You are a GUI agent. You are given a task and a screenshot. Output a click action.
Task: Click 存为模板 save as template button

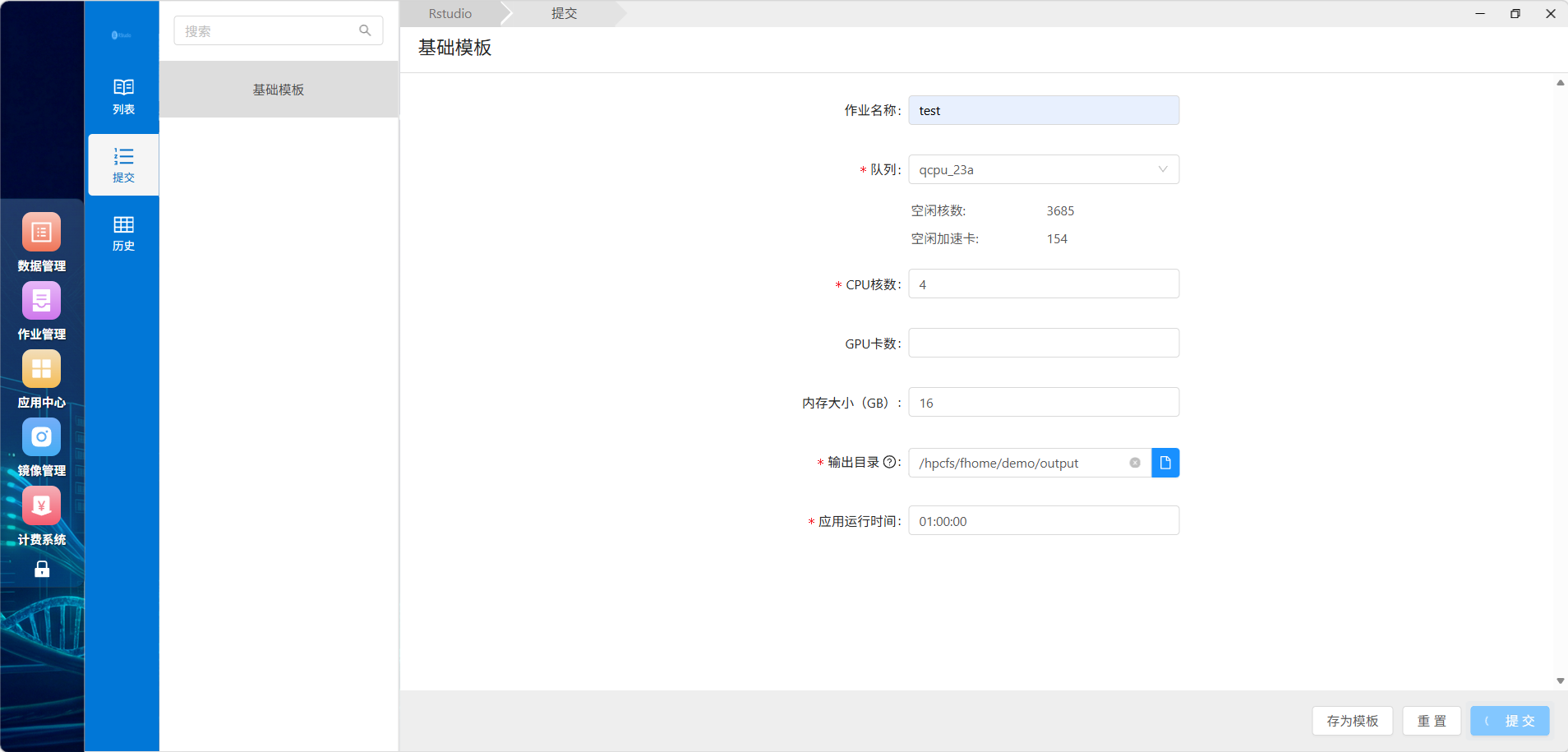tap(1353, 721)
